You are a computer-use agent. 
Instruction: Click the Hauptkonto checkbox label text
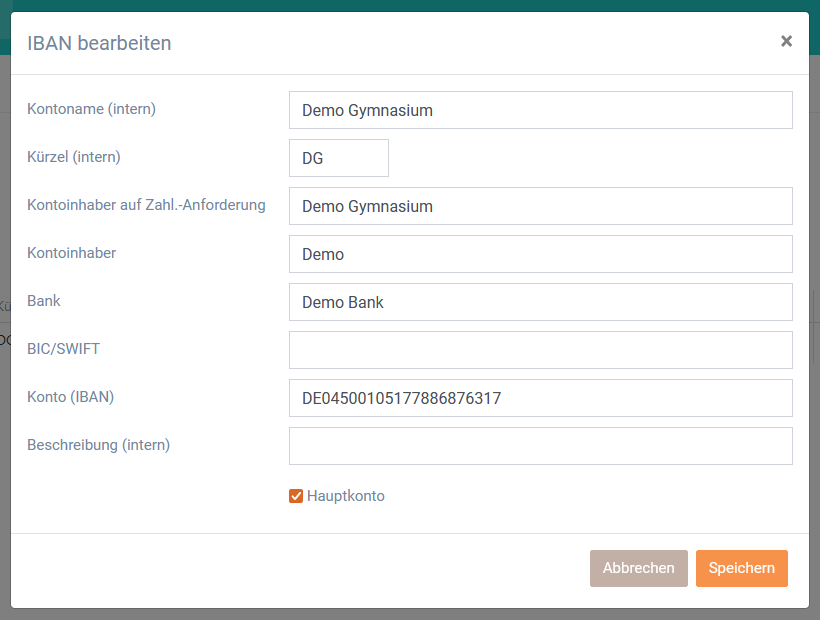[x=346, y=496]
